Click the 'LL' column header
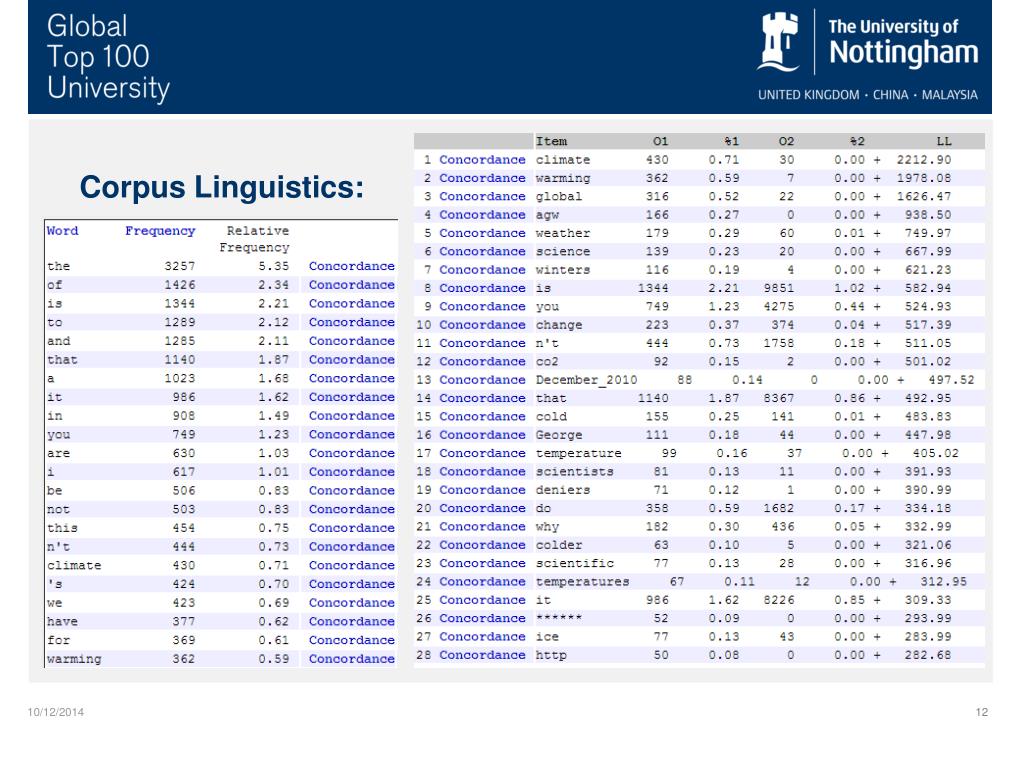 click(x=944, y=141)
